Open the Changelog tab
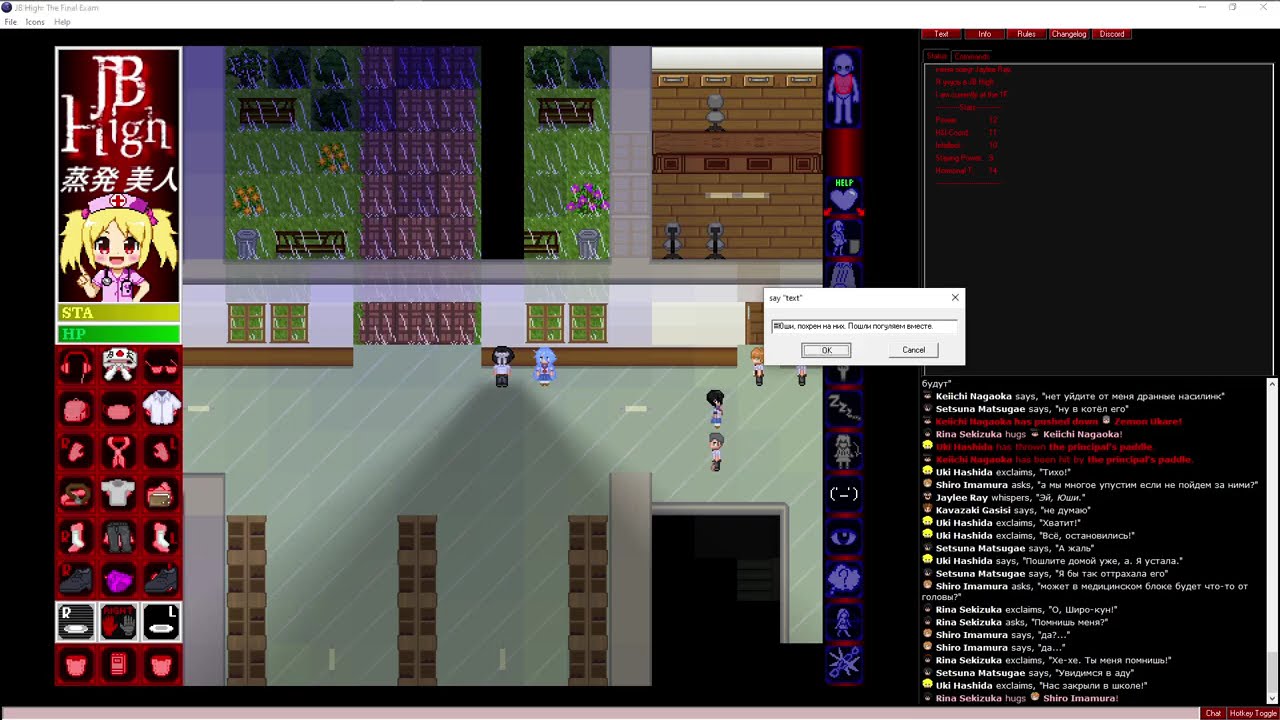 [x=1068, y=34]
